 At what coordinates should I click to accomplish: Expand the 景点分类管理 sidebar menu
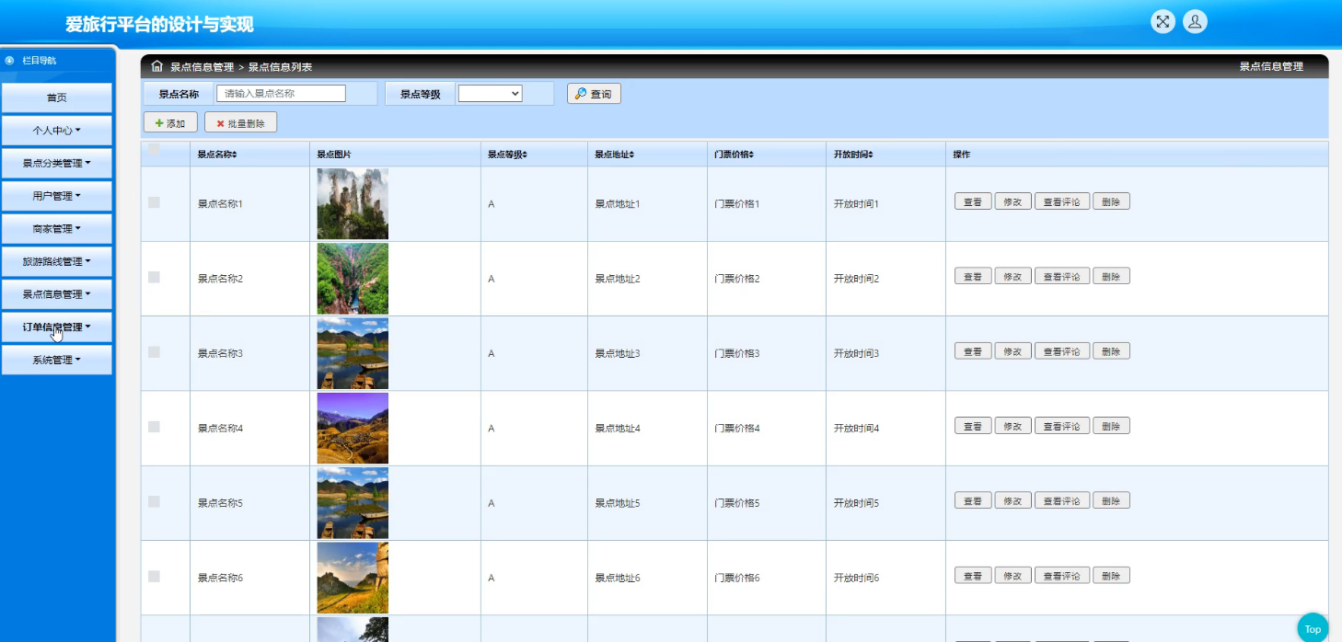[x=57, y=163]
